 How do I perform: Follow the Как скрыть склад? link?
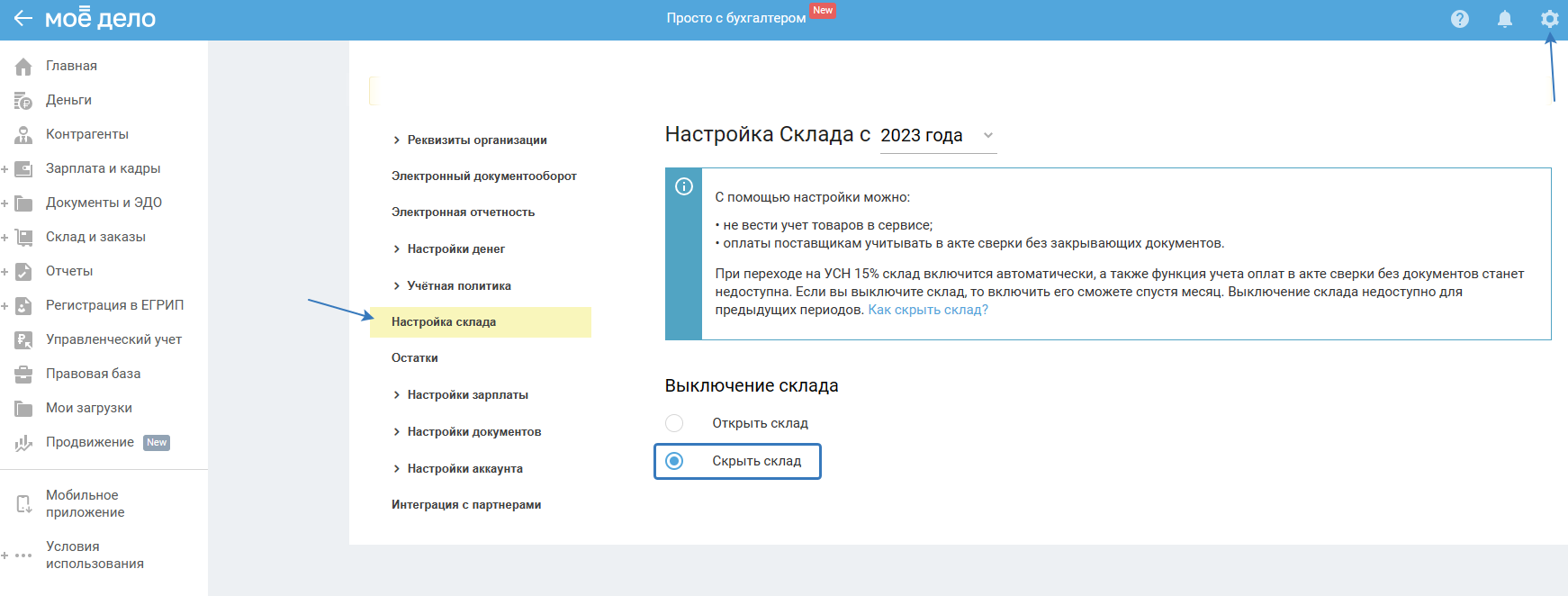coord(928,310)
